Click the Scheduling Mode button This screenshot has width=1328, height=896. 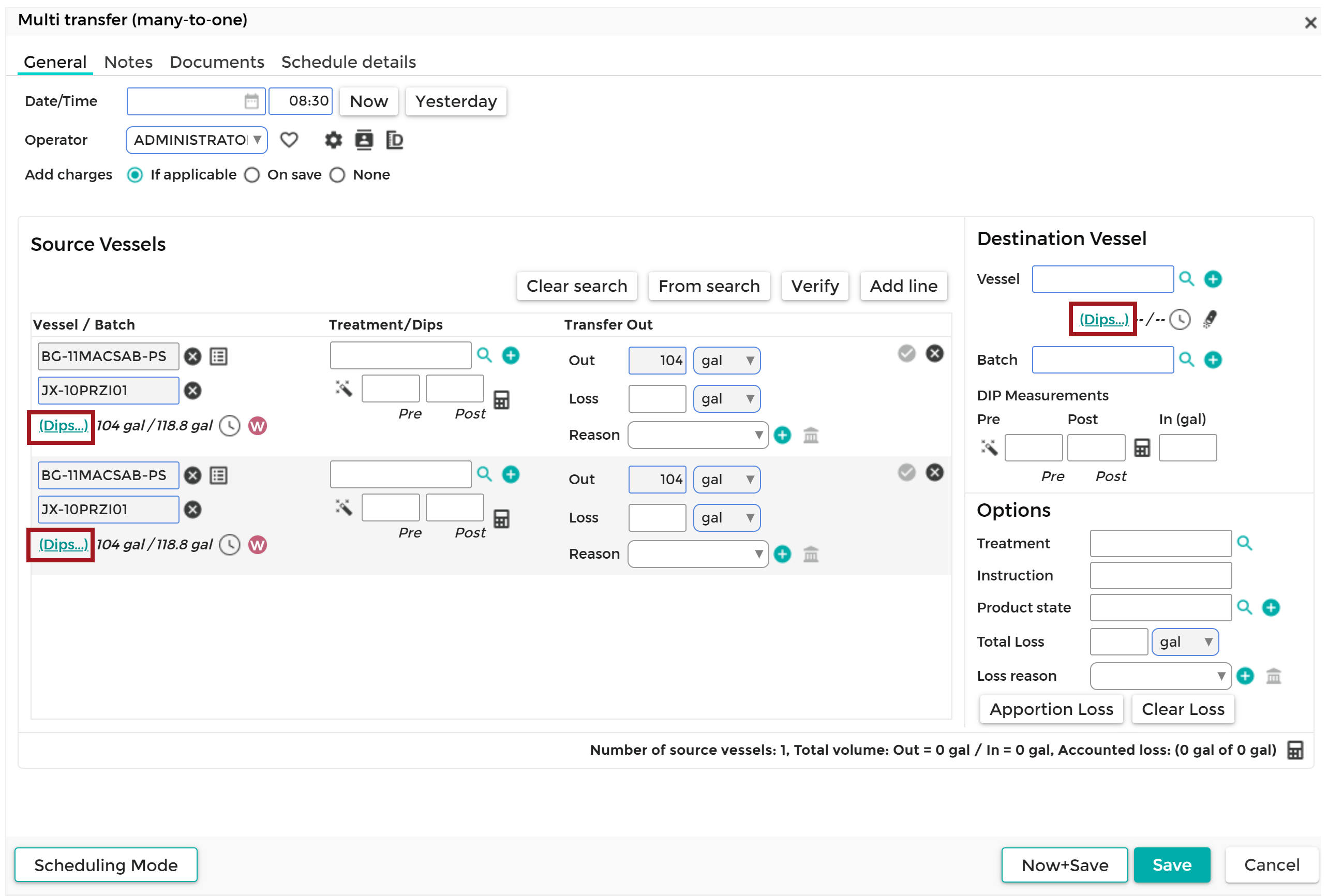pyautogui.click(x=106, y=865)
